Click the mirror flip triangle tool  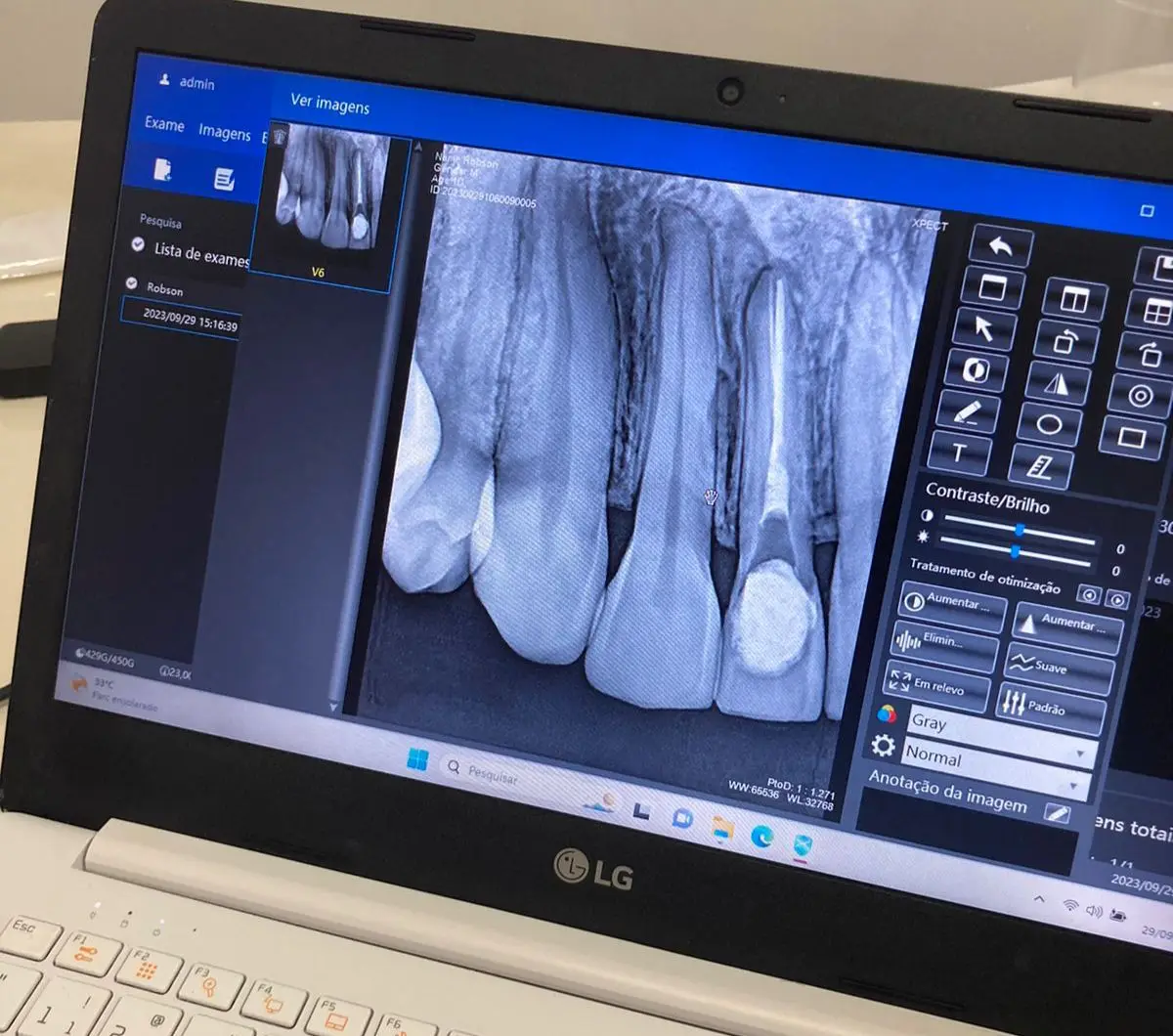(x=1058, y=384)
